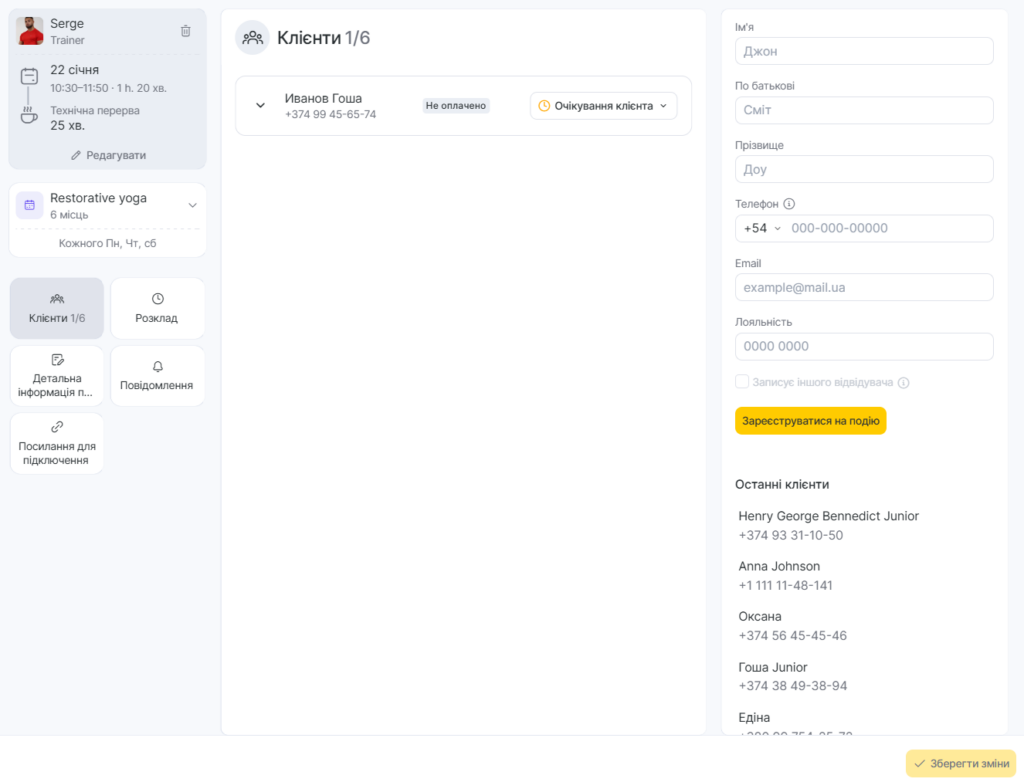Open the +54 country code dropdown
Screen dimensions: 1024x782
click(762, 229)
